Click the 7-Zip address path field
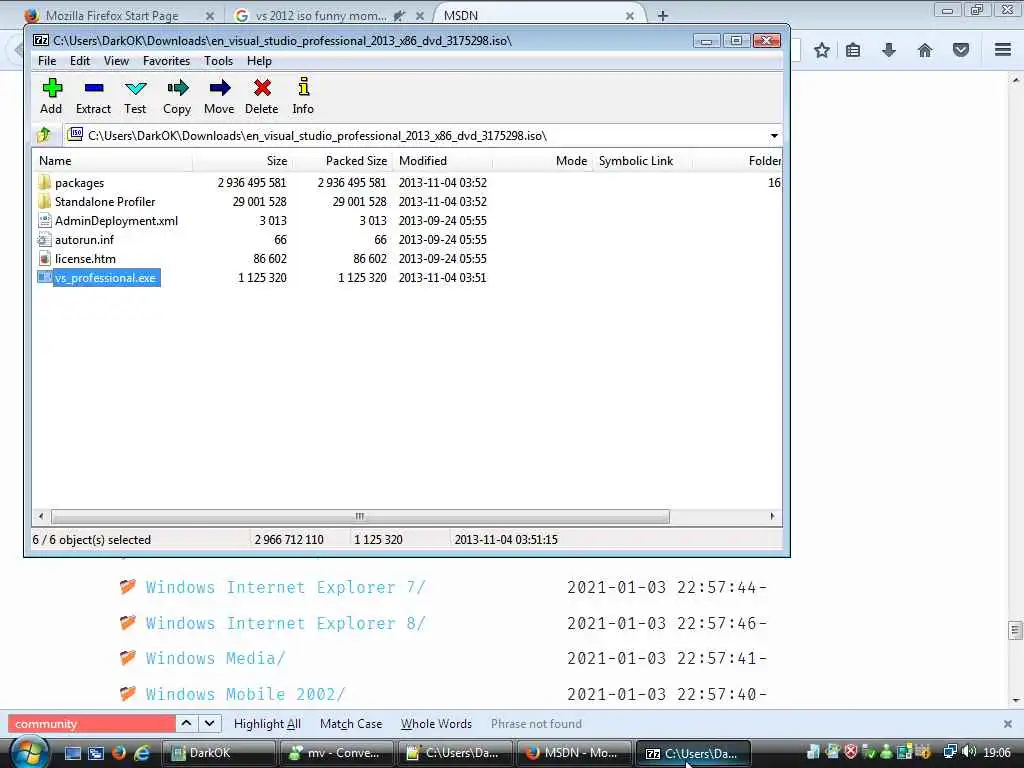The image size is (1024, 768). coord(418,135)
